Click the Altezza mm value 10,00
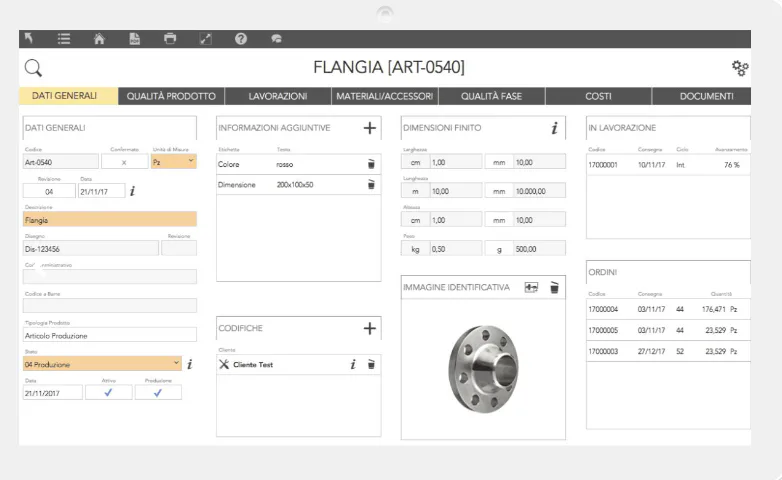 (540, 220)
